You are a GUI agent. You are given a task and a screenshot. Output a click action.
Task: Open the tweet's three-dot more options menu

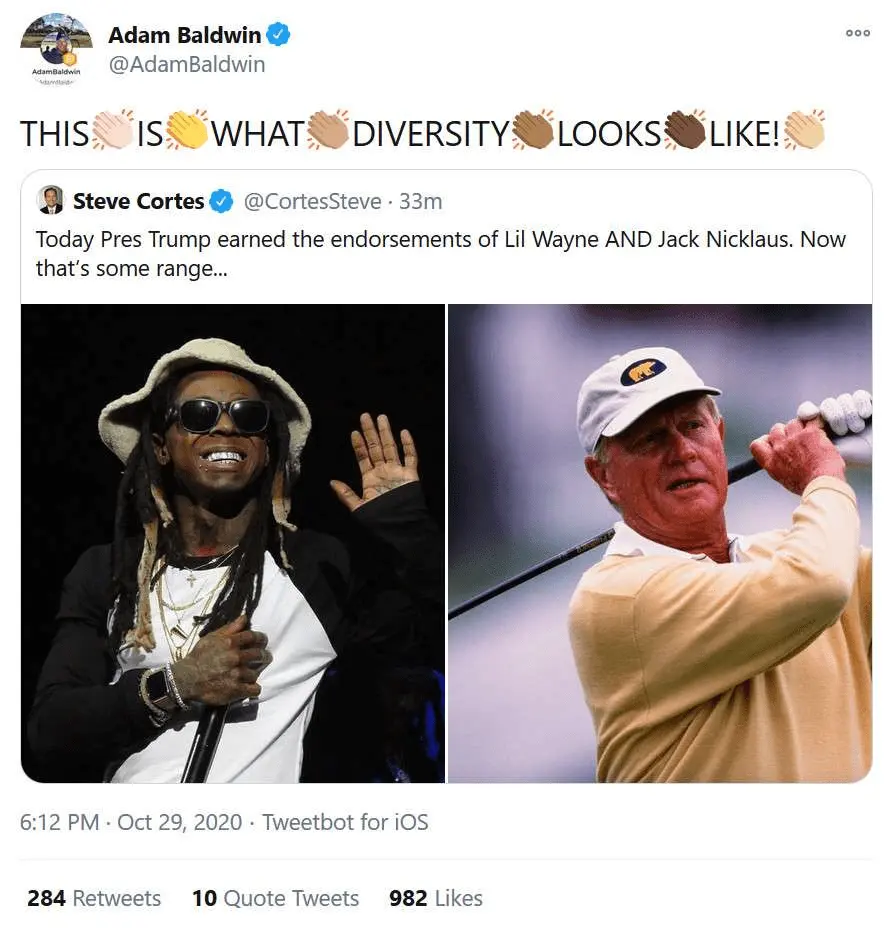click(857, 33)
